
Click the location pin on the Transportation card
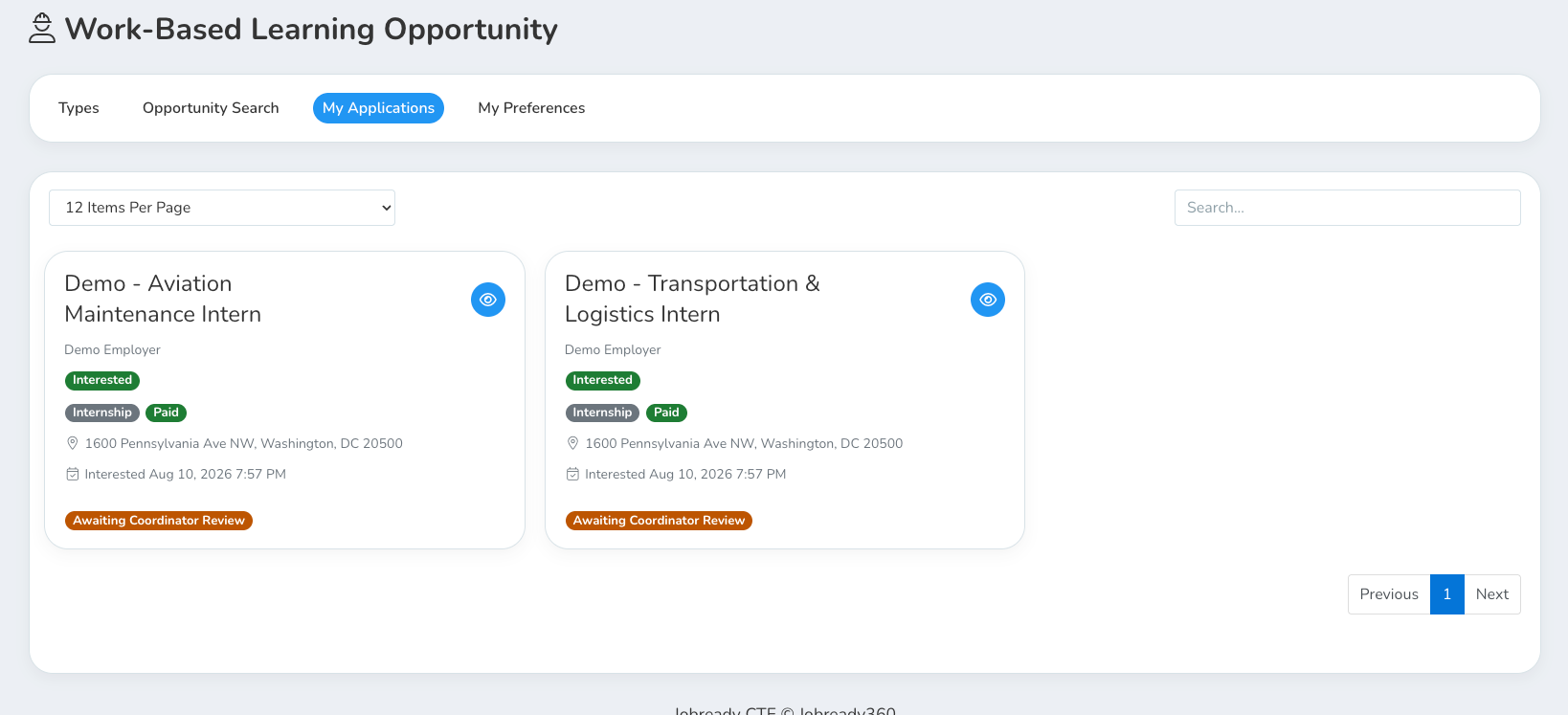(x=572, y=443)
